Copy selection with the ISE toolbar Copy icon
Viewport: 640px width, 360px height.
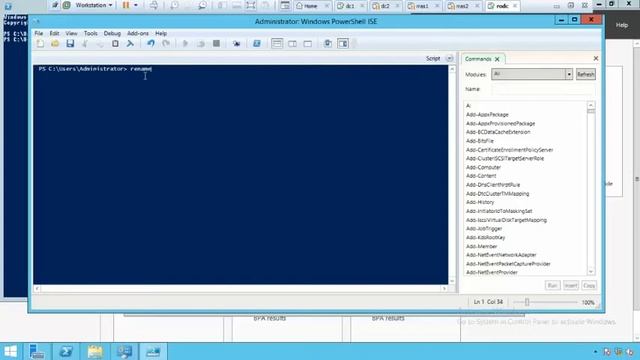pos(100,44)
